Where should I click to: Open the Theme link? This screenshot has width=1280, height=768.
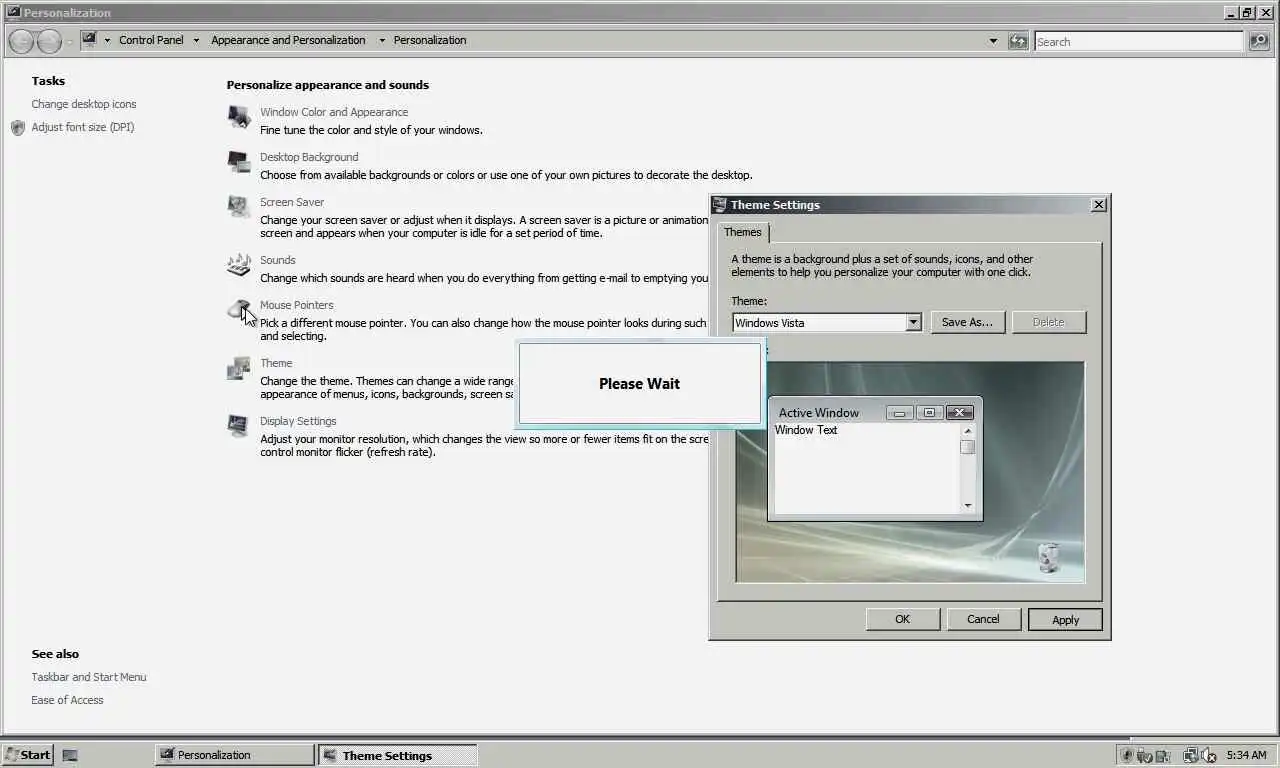276,363
